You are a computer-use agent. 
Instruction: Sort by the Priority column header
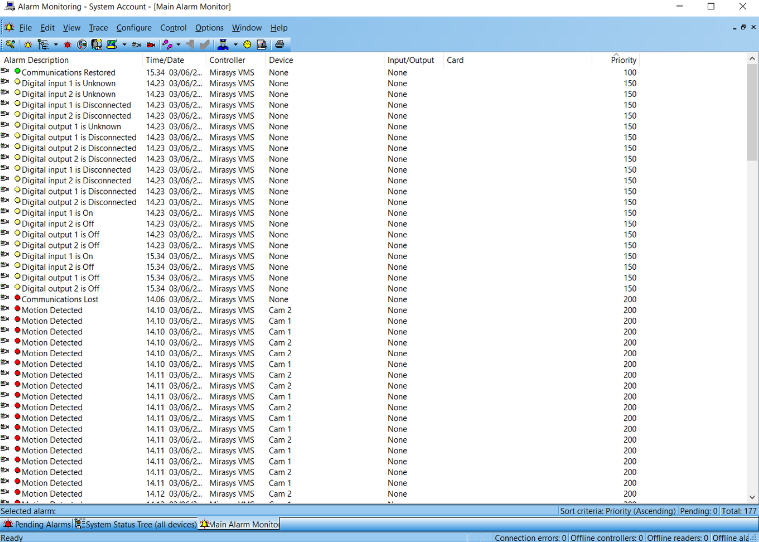click(623, 60)
